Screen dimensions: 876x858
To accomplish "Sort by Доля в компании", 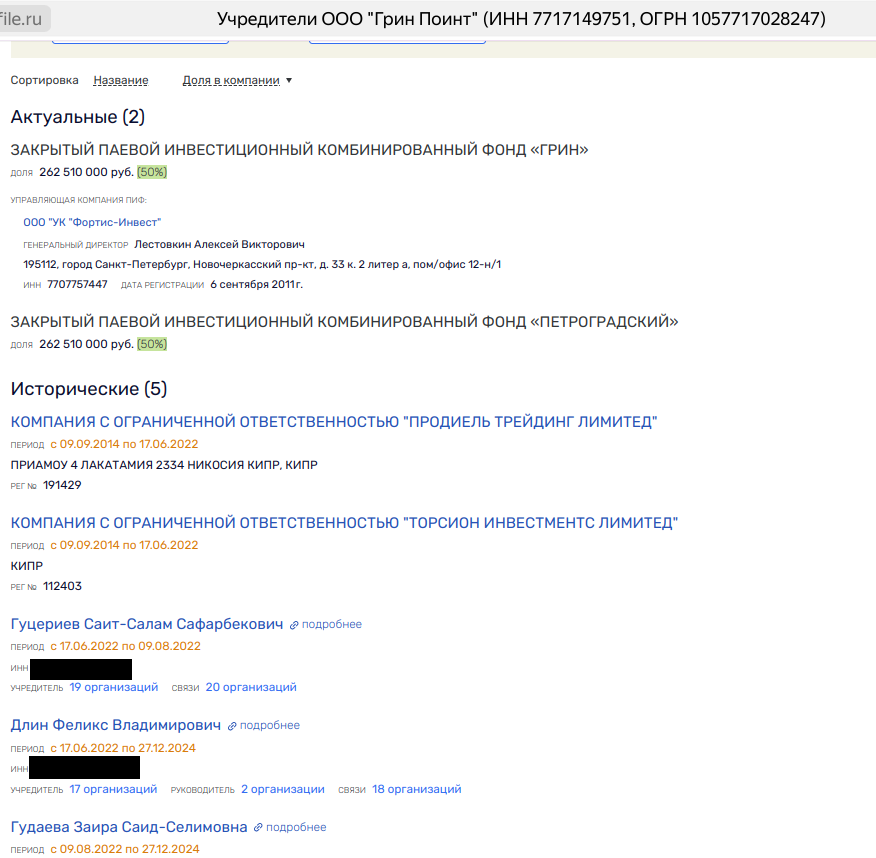I will pos(231,80).
